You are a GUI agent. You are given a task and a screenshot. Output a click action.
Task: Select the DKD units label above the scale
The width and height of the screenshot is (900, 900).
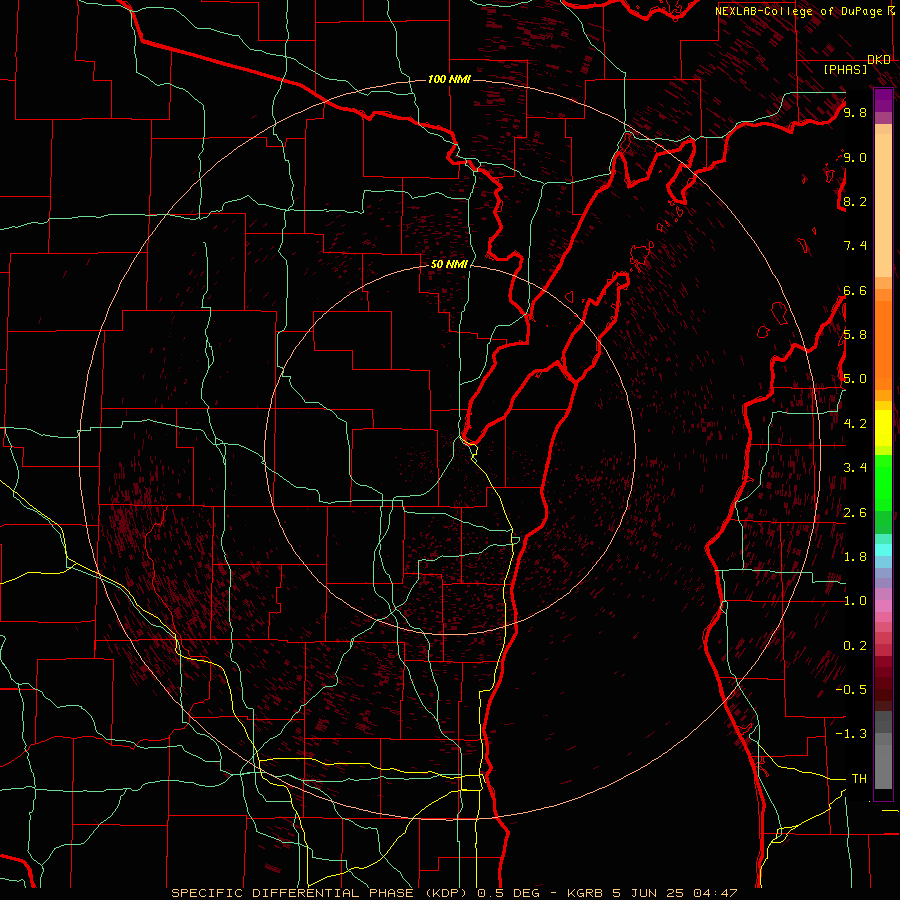click(879, 60)
